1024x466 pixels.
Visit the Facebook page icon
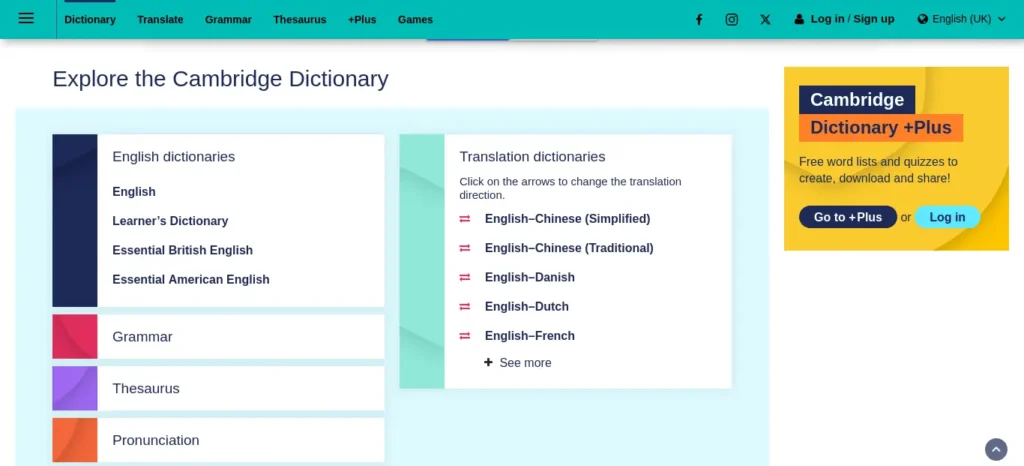(x=699, y=20)
